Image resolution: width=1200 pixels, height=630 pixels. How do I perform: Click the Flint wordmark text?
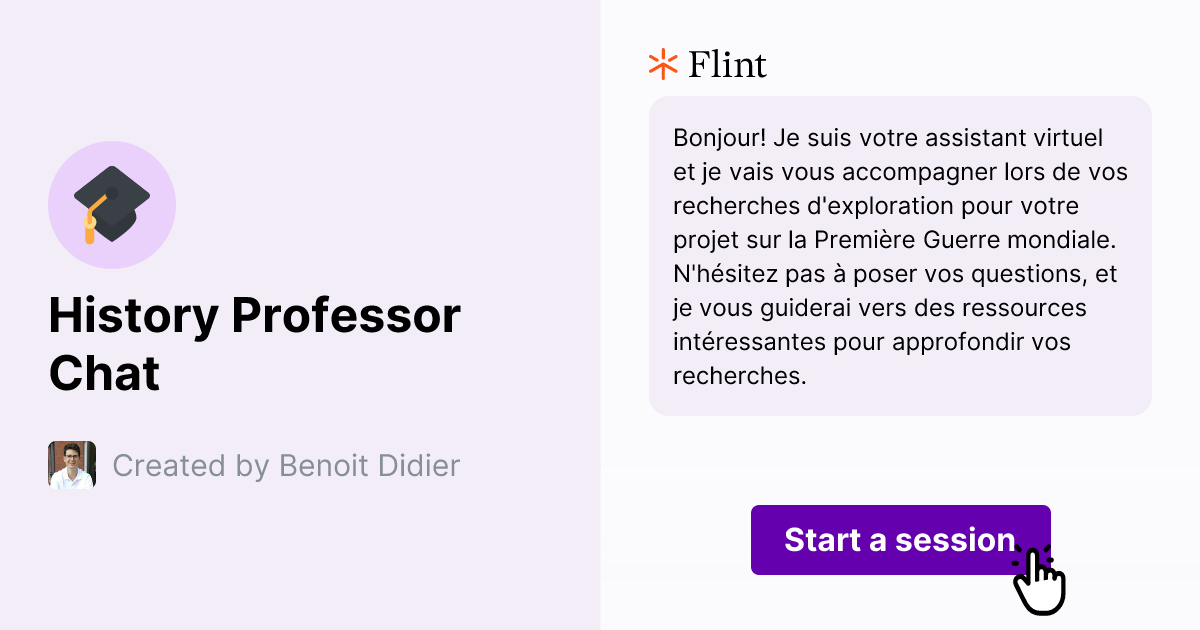pos(725,64)
